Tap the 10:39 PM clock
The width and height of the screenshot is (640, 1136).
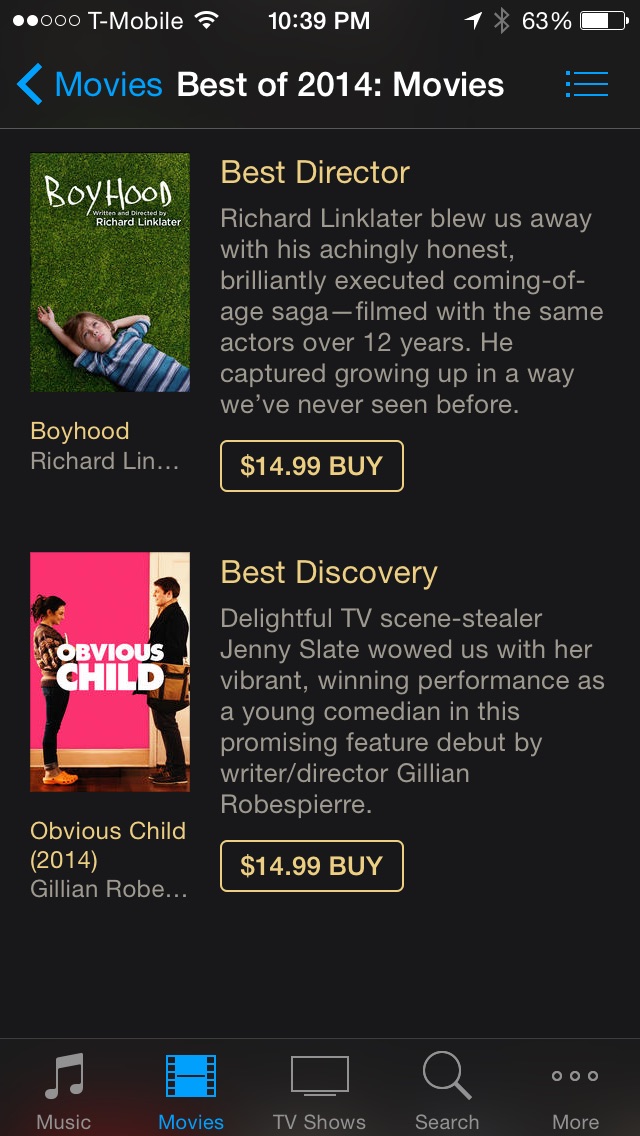319,21
